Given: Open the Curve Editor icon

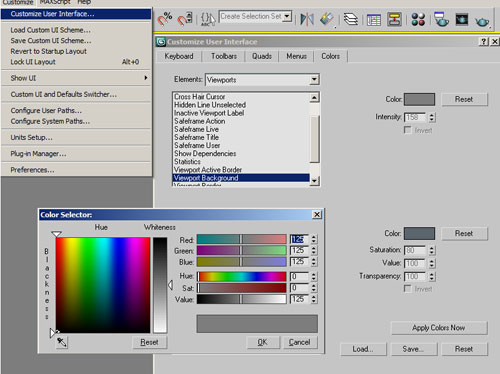Looking at the screenshot, I should pos(374,20).
